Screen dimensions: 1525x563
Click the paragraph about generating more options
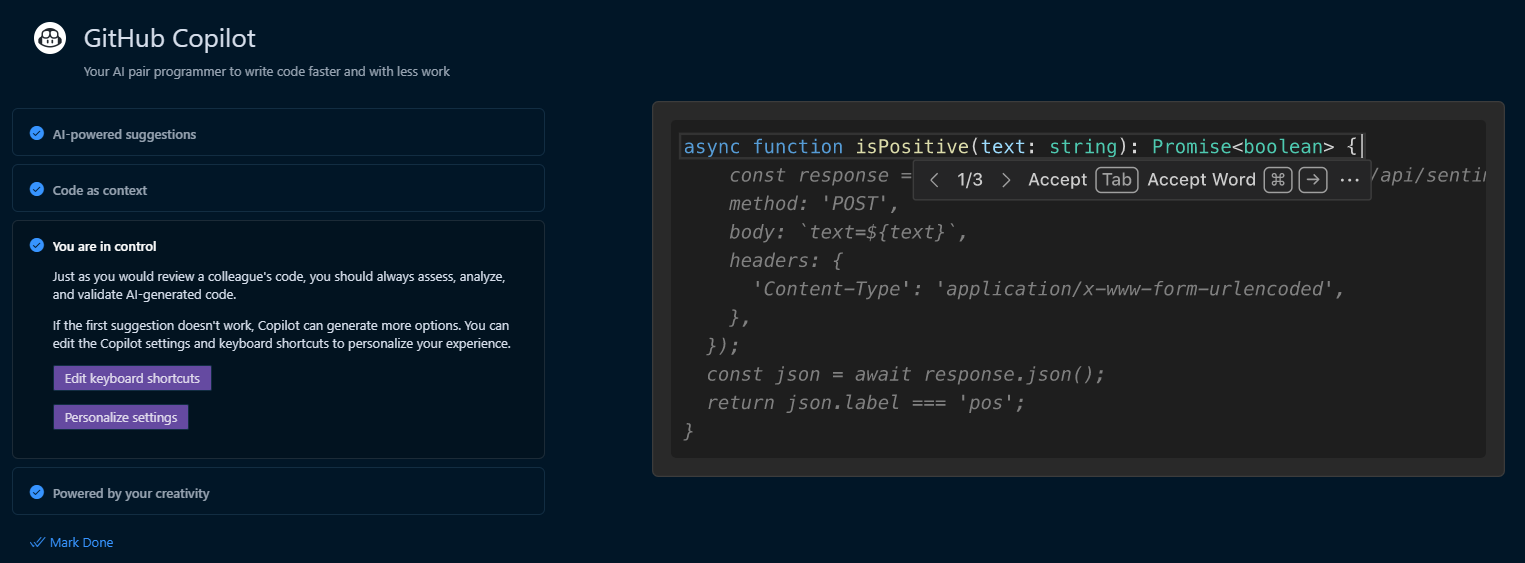282,335
